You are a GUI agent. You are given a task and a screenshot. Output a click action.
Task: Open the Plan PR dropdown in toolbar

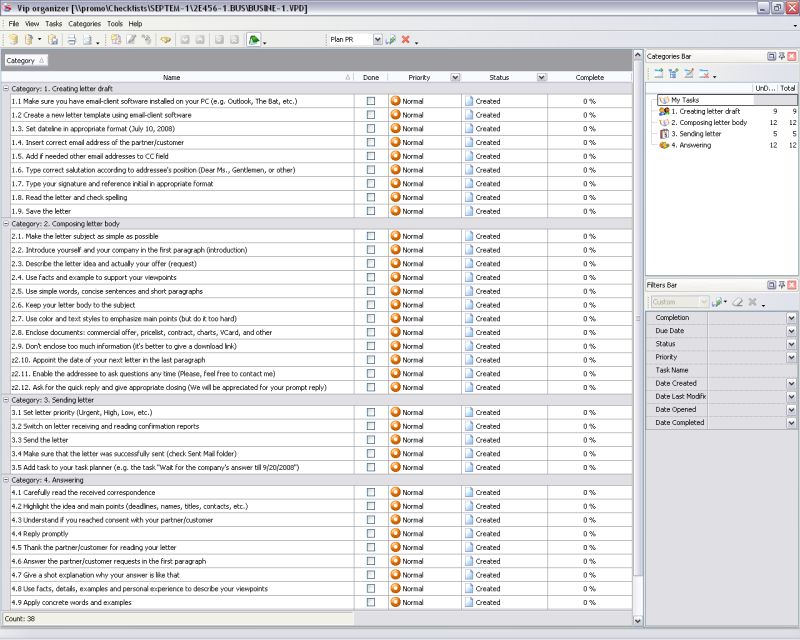[378, 40]
